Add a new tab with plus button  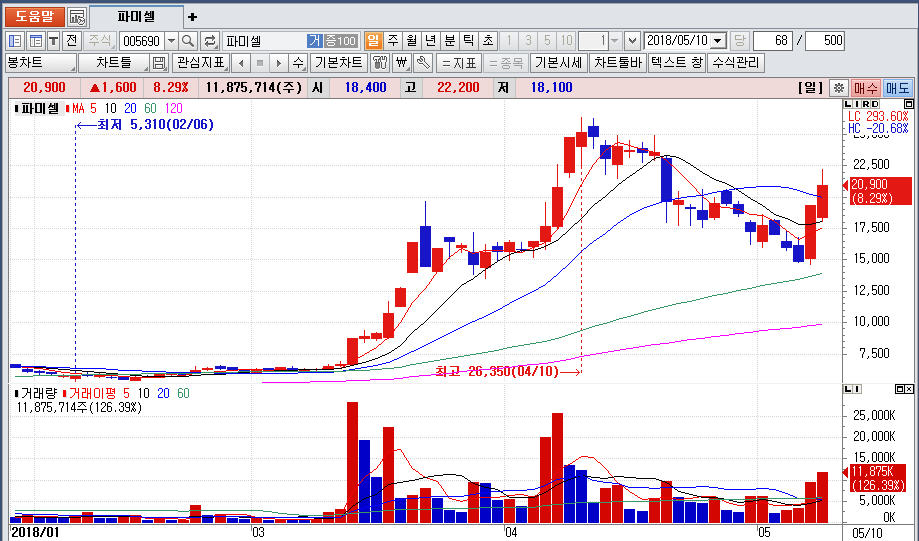193,17
